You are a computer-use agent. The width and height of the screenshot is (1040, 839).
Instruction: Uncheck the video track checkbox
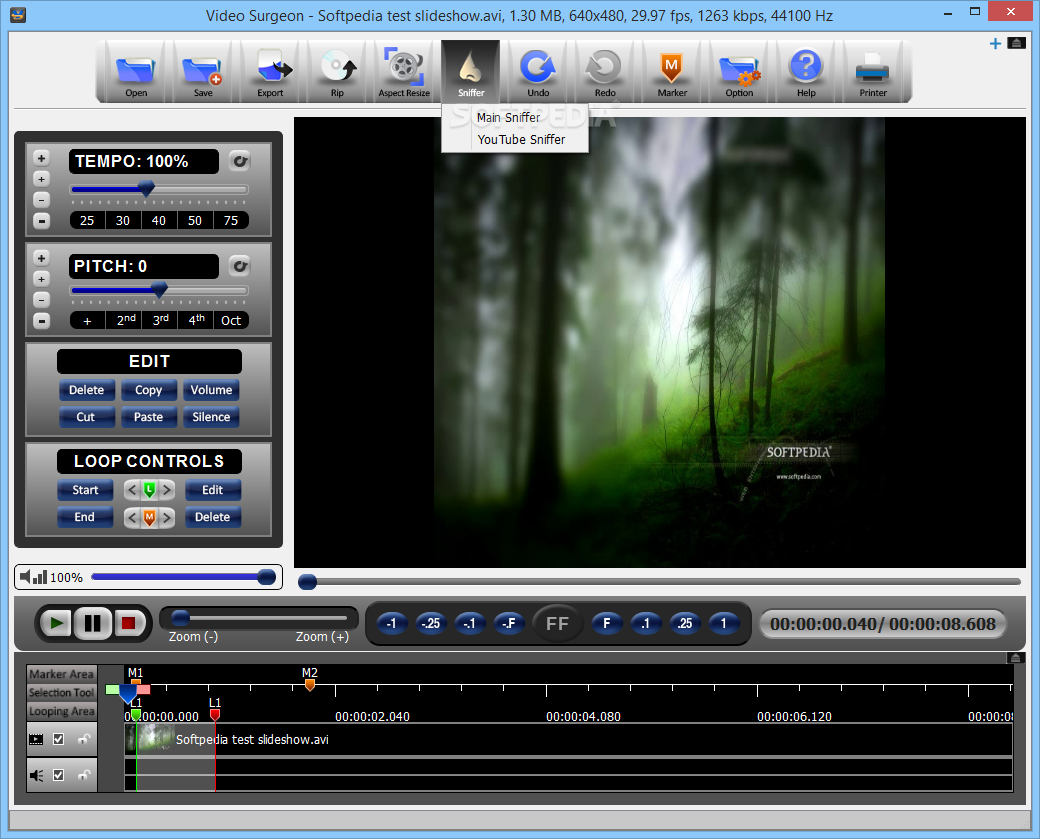coord(58,739)
